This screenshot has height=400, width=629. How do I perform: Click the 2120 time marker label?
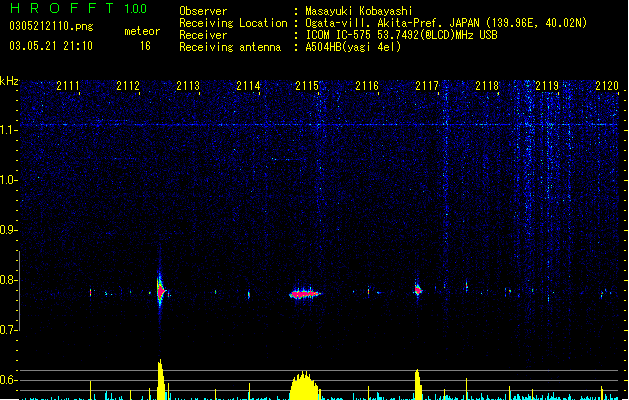607,86
